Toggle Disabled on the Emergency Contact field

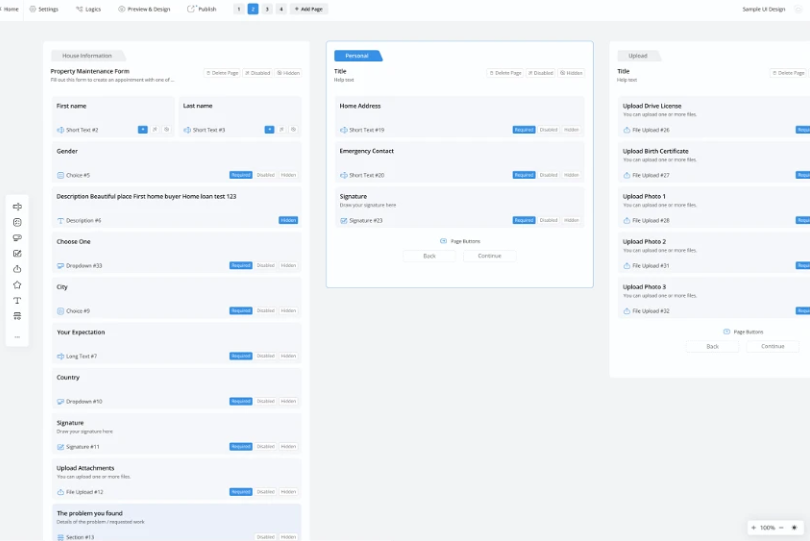coord(549,175)
